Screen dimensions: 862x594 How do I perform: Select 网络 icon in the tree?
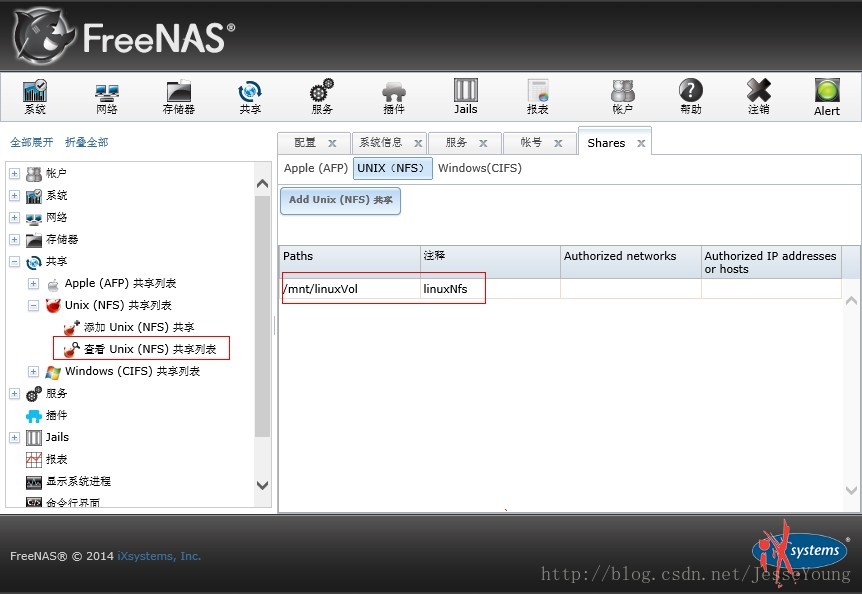pos(34,219)
